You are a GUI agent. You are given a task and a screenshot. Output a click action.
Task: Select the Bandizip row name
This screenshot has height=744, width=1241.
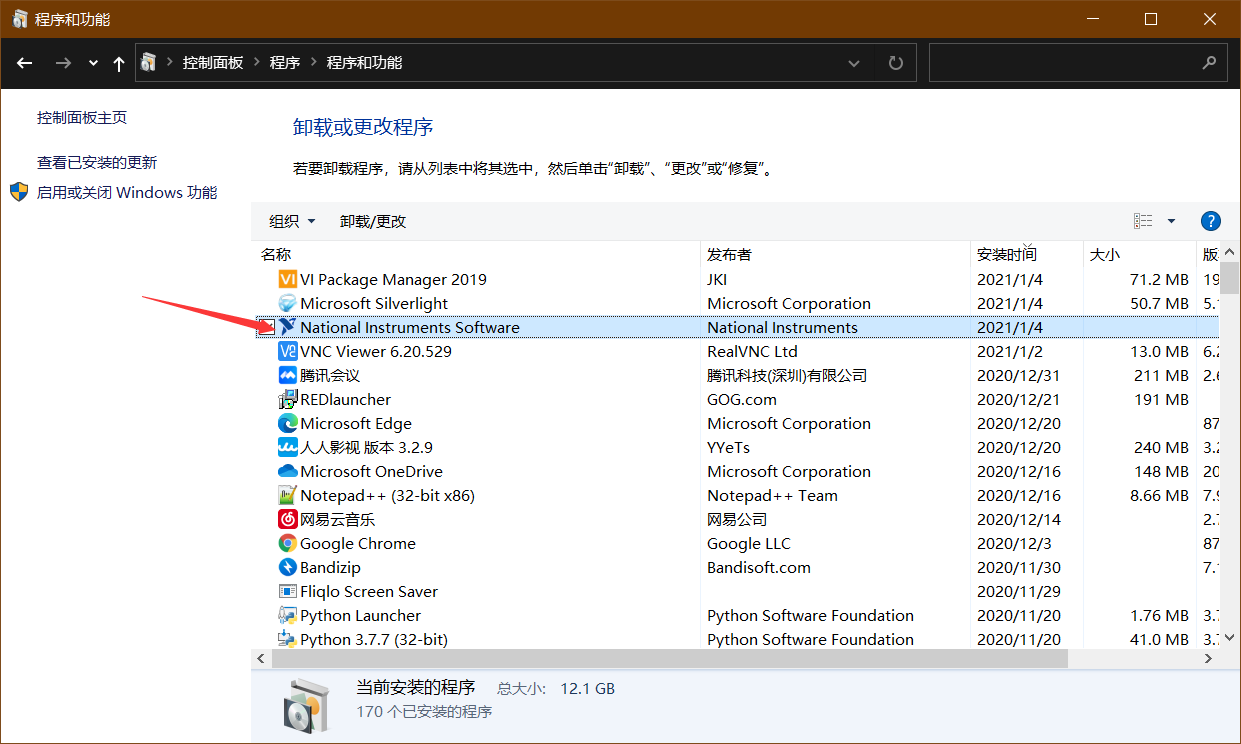tap(330, 567)
